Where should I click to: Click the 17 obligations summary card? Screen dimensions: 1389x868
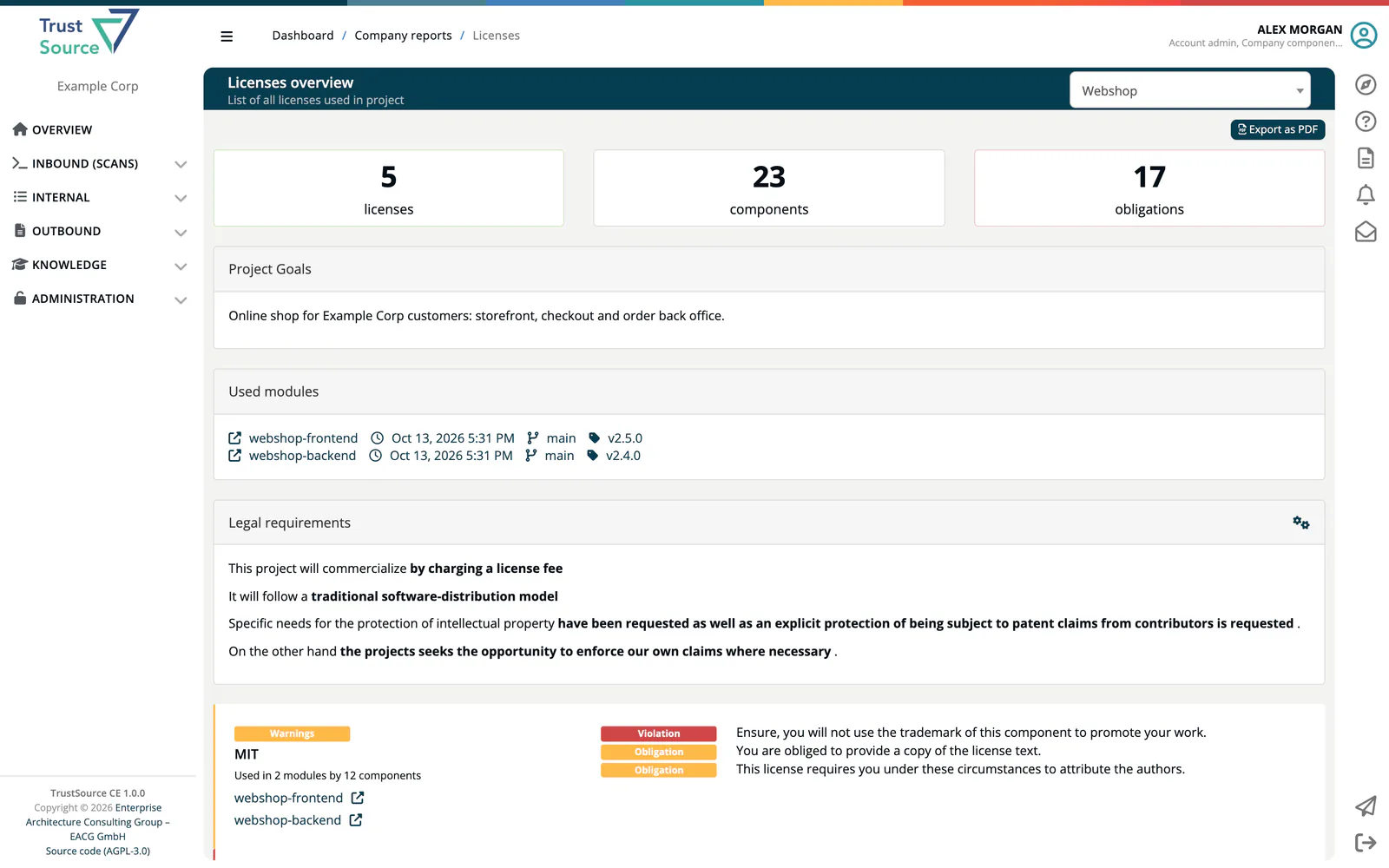(x=1149, y=188)
